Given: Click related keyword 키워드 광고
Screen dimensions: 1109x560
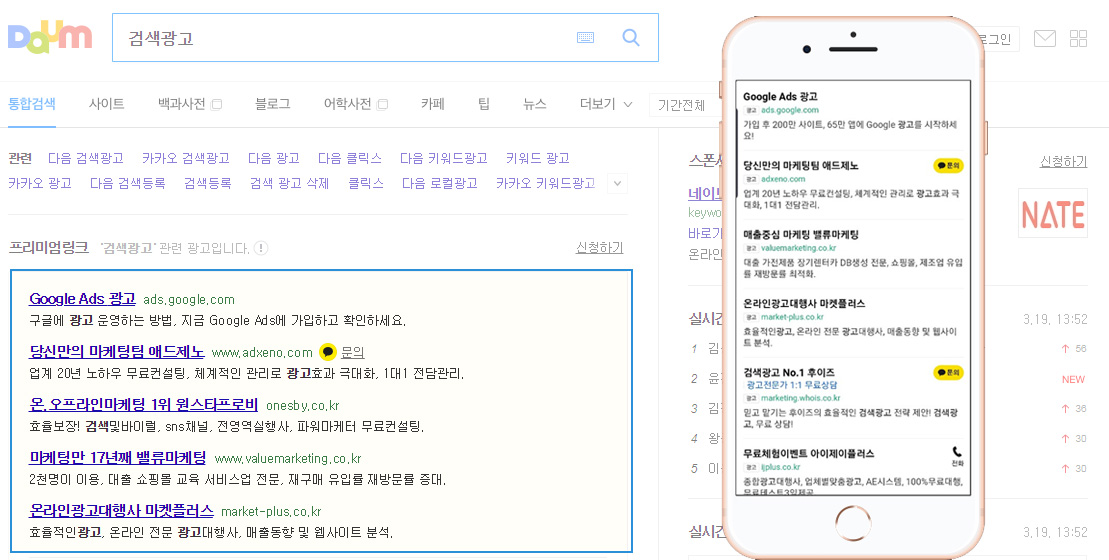Looking at the screenshot, I should 538,158.
